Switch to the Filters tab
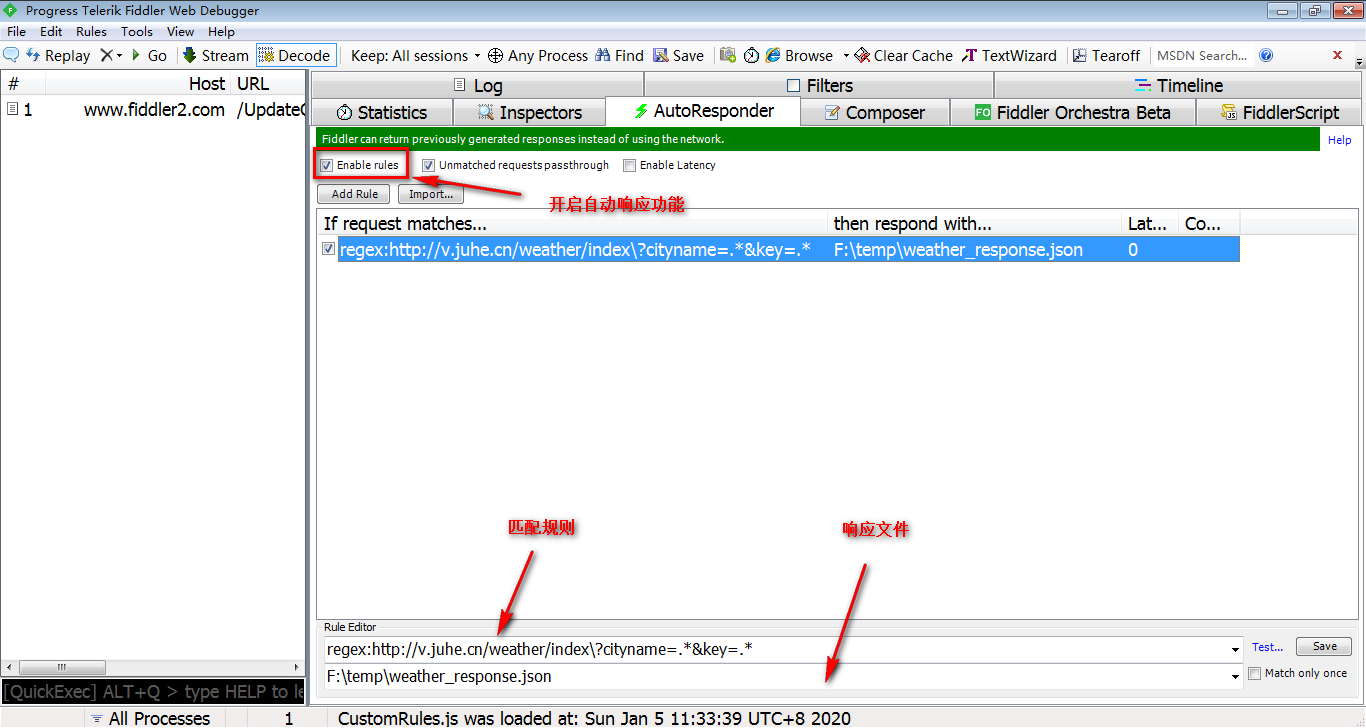The image size is (1366, 728). pyautogui.click(x=819, y=85)
